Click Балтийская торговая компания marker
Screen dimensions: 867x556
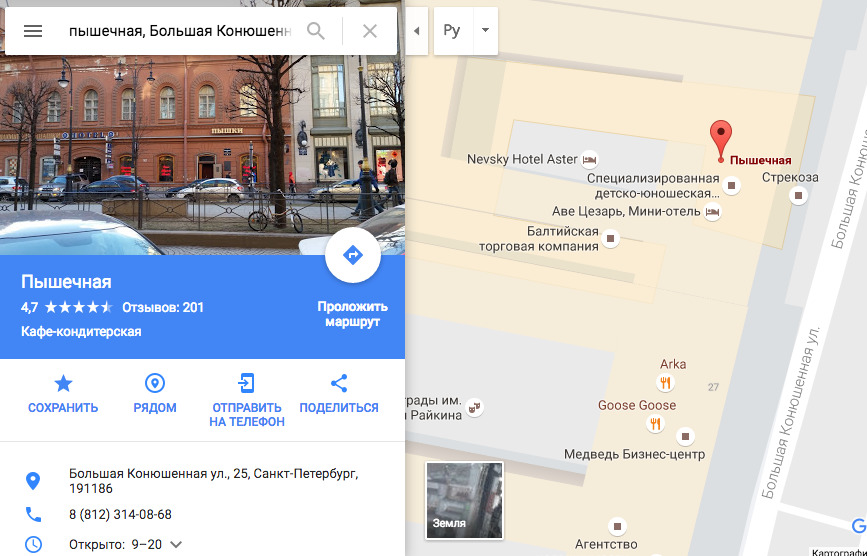610,238
